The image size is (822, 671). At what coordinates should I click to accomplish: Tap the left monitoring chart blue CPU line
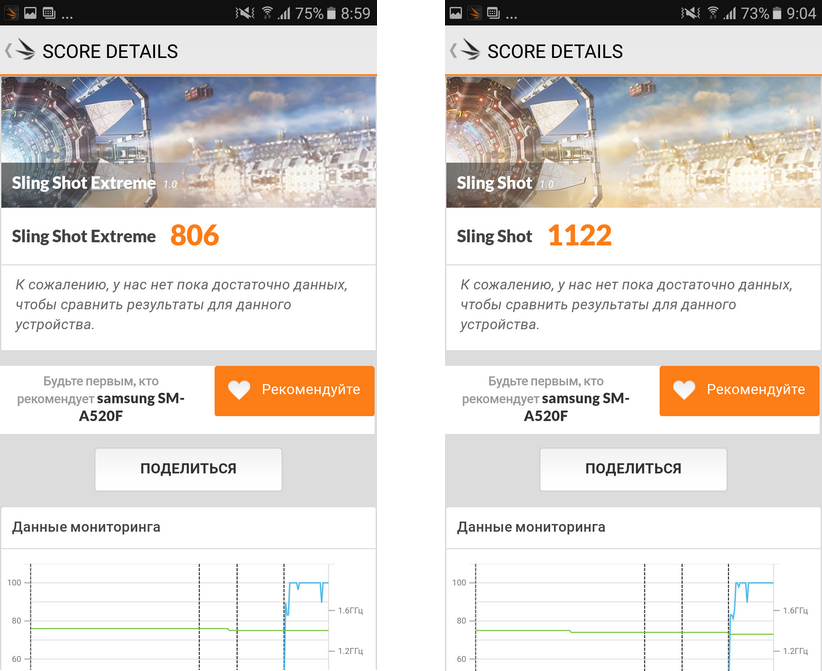306,583
